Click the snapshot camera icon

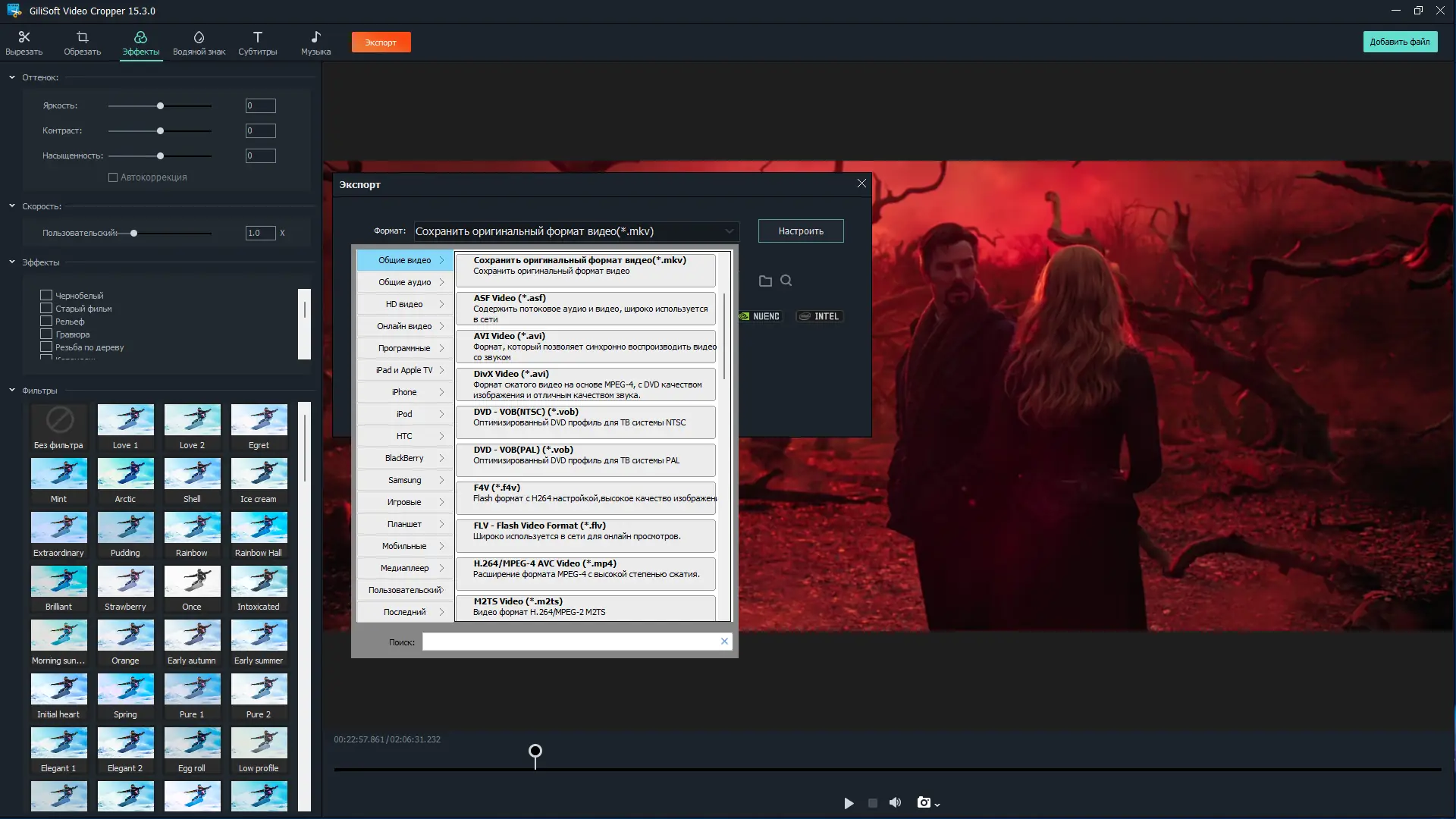click(x=924, y=803)
